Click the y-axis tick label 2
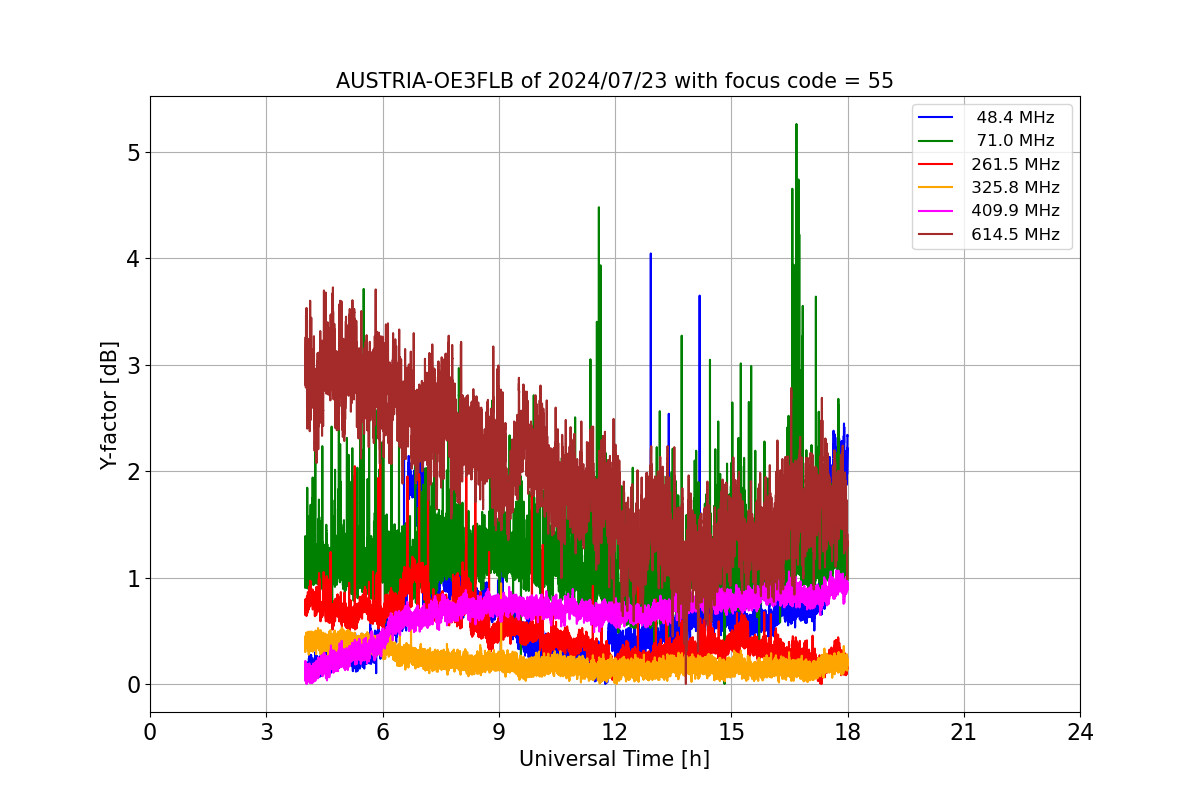 click(x=133, y=472)
